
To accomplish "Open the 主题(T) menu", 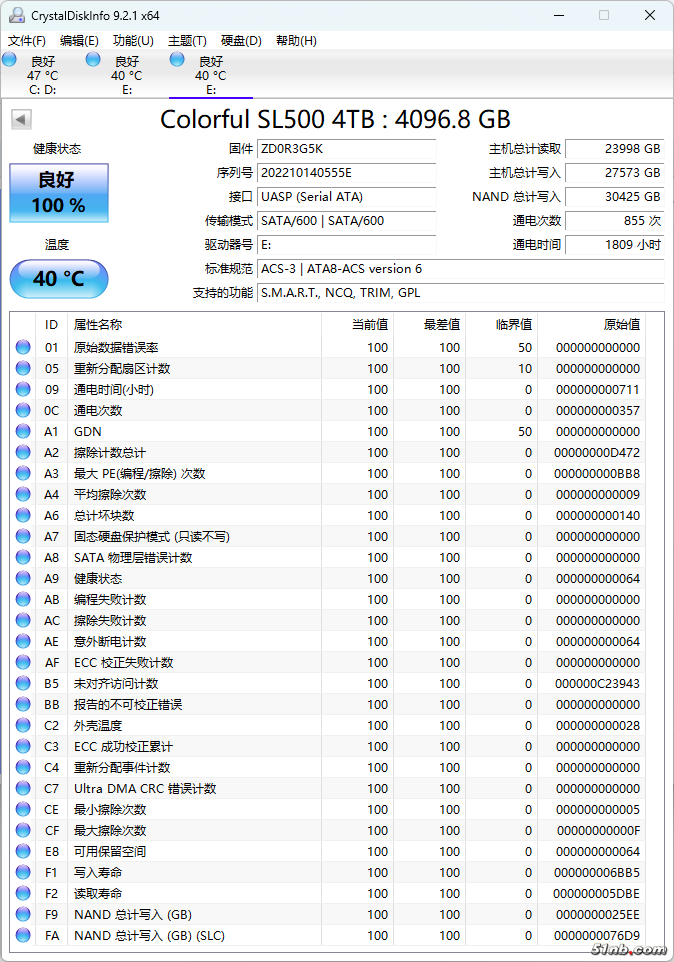I will click(187, 40).
